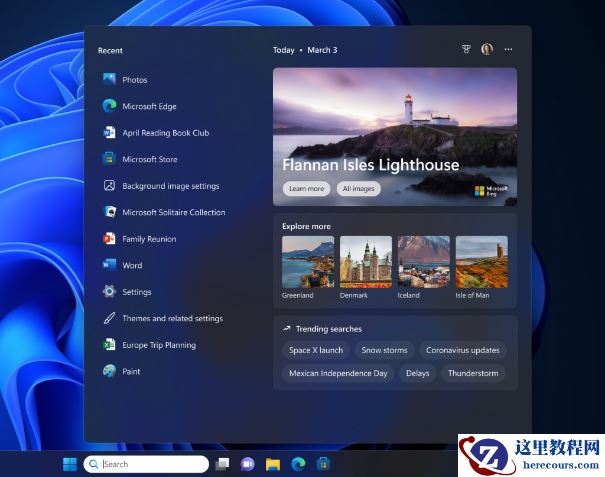The image size is (605, 477).
Task: Click the Microsoft Store icon in Recent list
Action: click(109, 159)
